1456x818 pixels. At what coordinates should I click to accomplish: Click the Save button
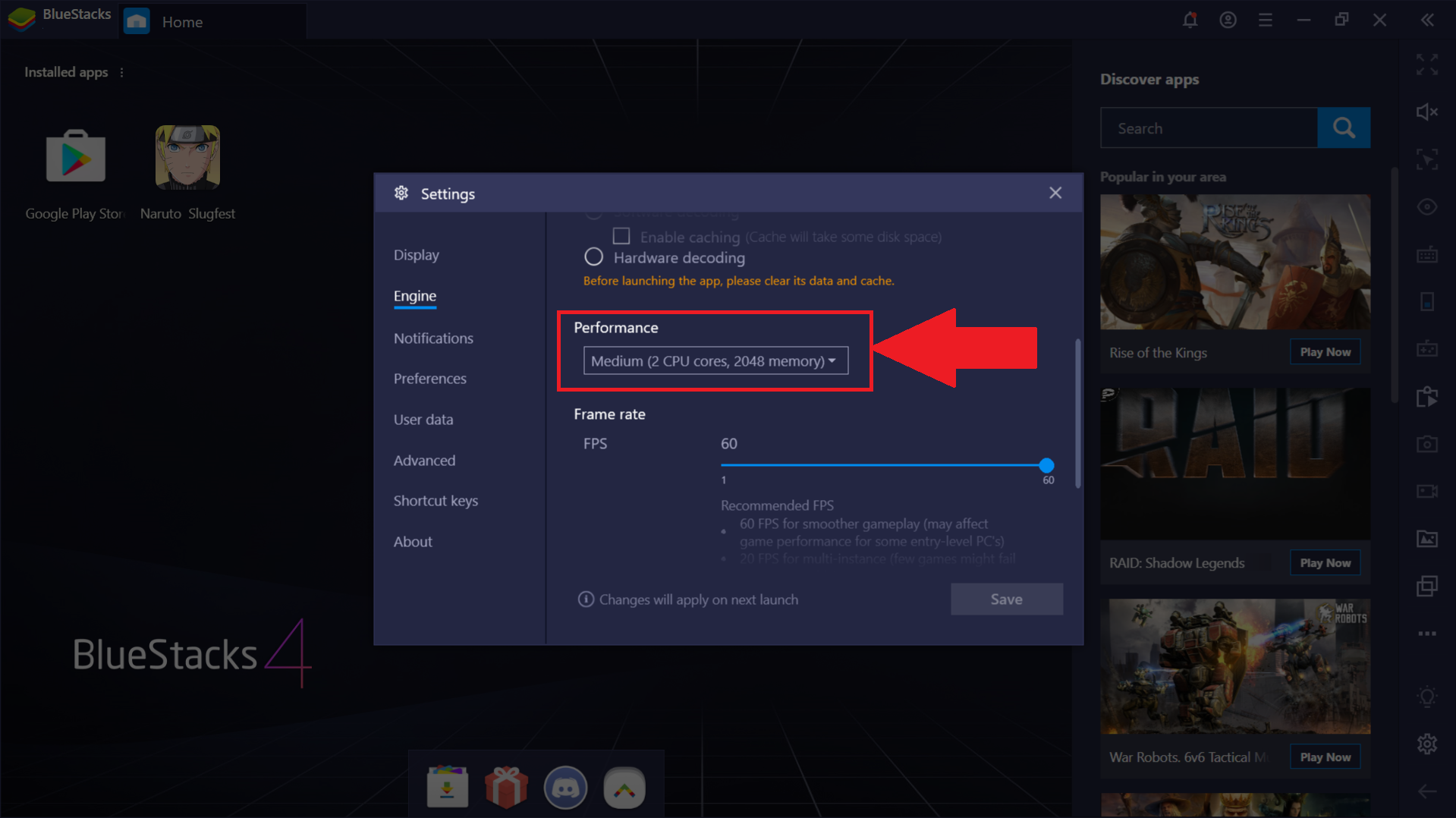pos(1006,599)
